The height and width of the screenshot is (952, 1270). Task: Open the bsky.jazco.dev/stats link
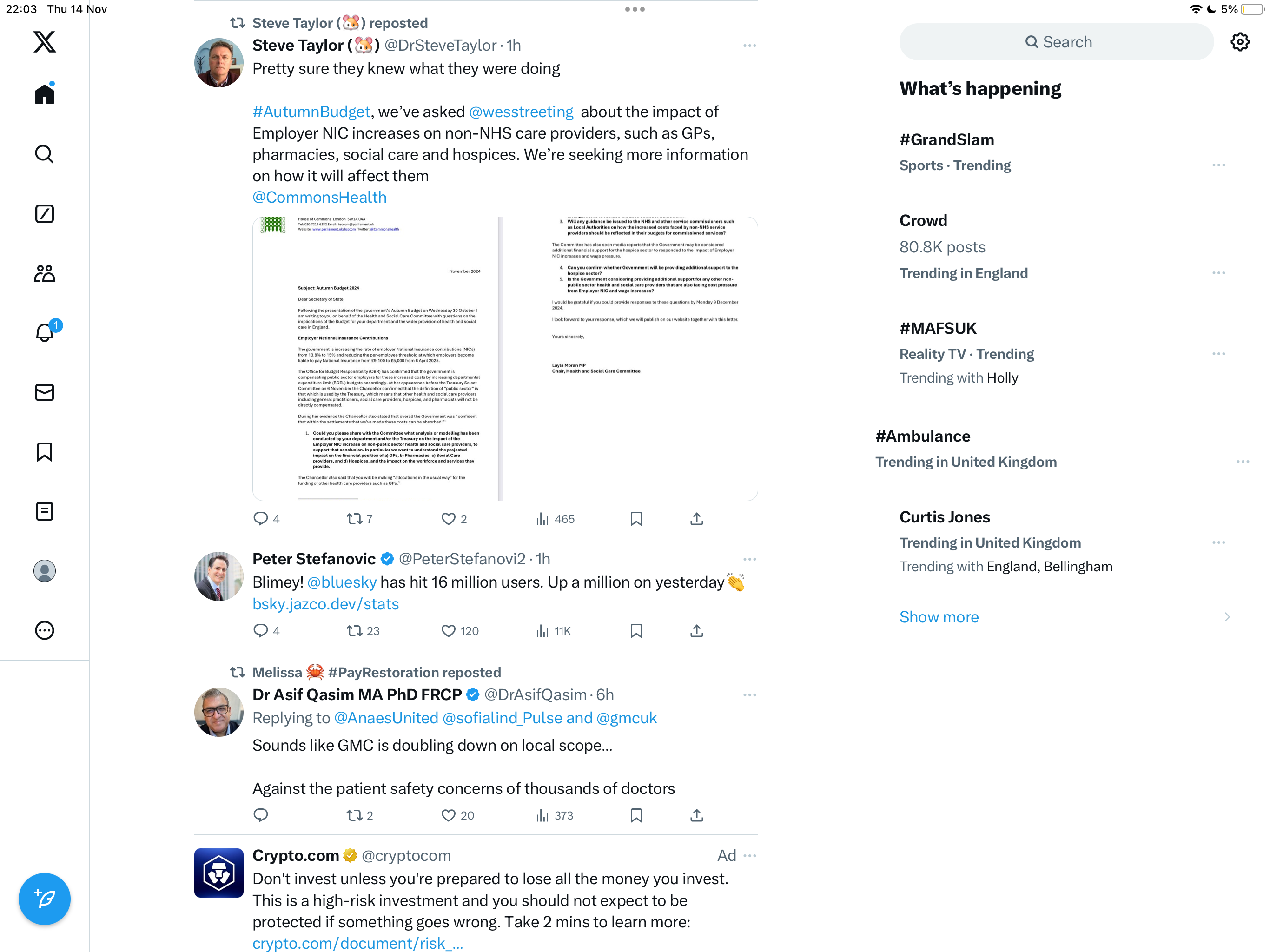[325, 603]
